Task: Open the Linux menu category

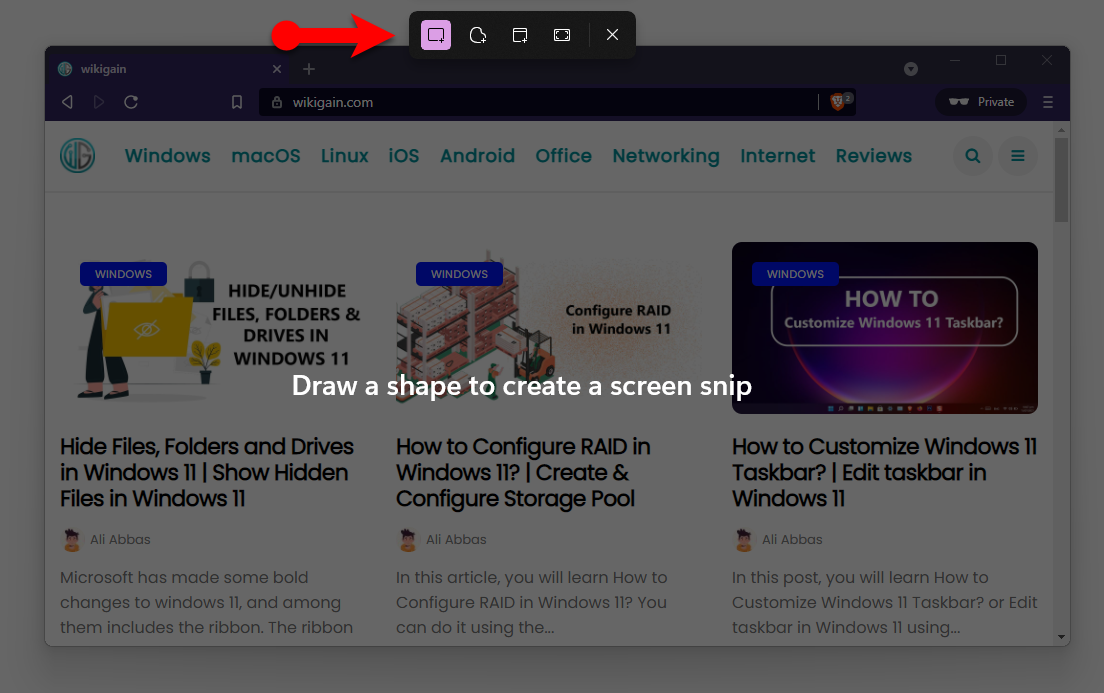Action: [x=345, y=156]
